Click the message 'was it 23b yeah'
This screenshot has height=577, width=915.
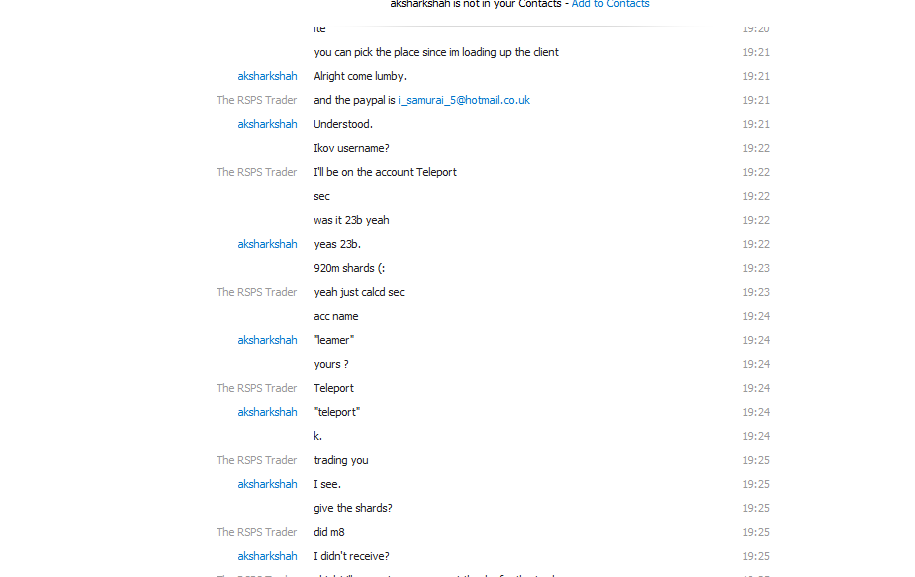tap(351, 221)
